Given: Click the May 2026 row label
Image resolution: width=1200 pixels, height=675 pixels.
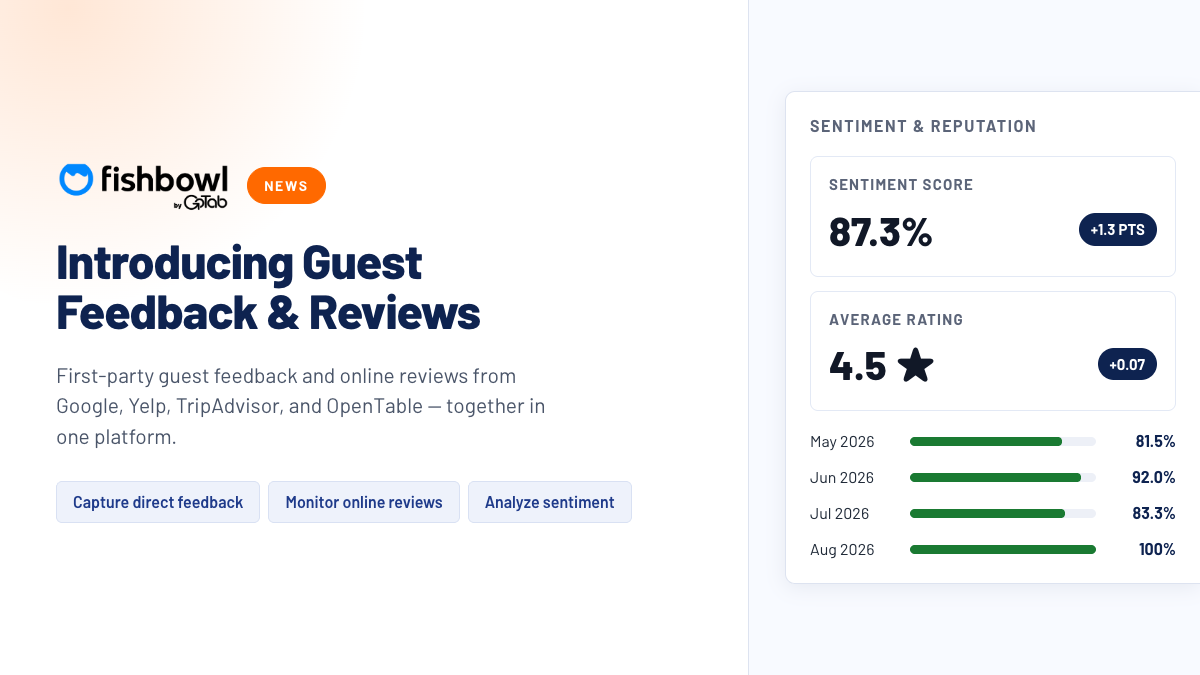Looking at the screenshot, I should [842, 441].
